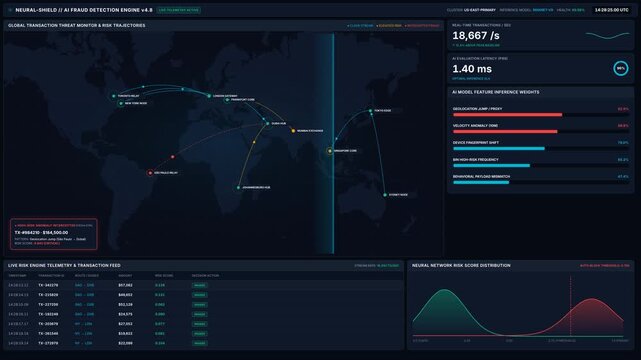Screen dimensions: 641x360
Task: Click the 96% latency gauge ring
Action: 621,68
